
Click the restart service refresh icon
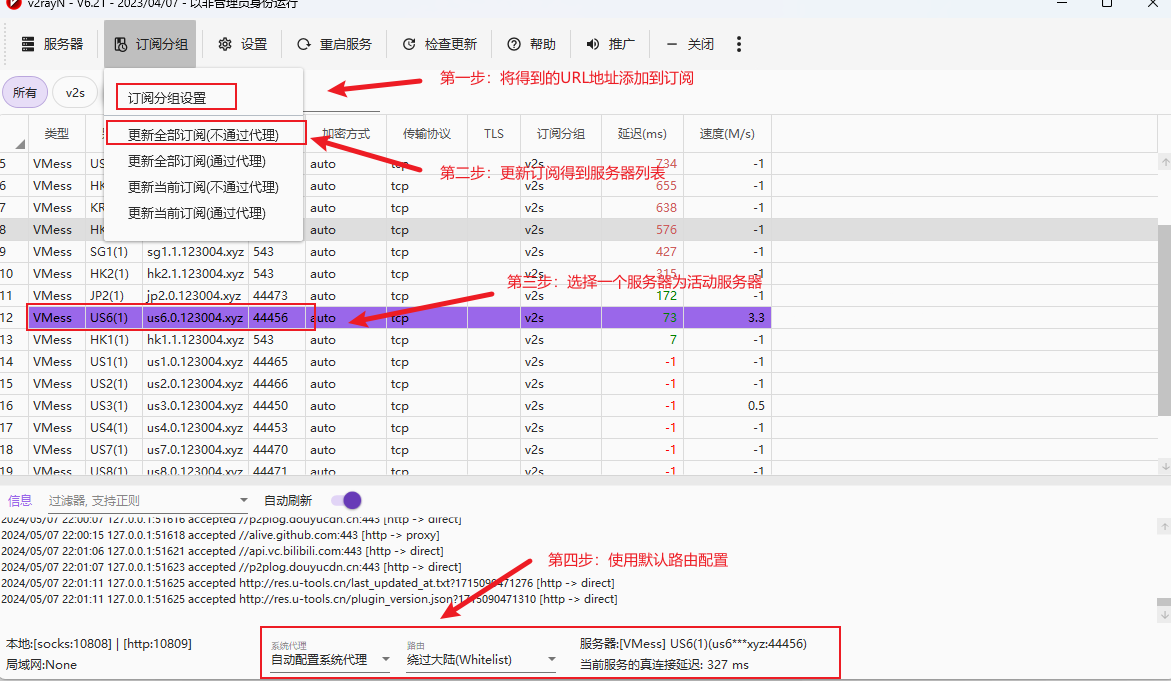(x=303, y=44)
